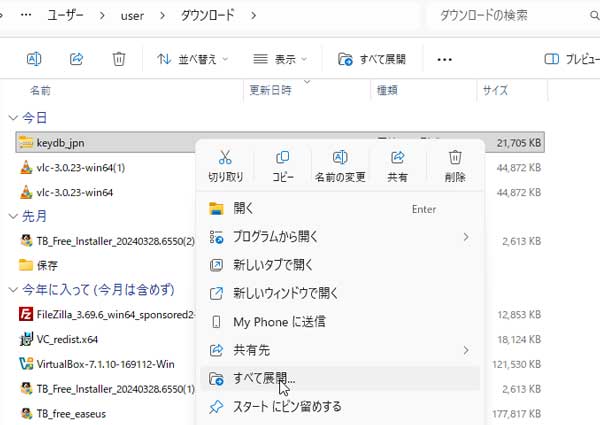Select TB_Free_Installer_20240328.6550(2) file

(116, 241)
